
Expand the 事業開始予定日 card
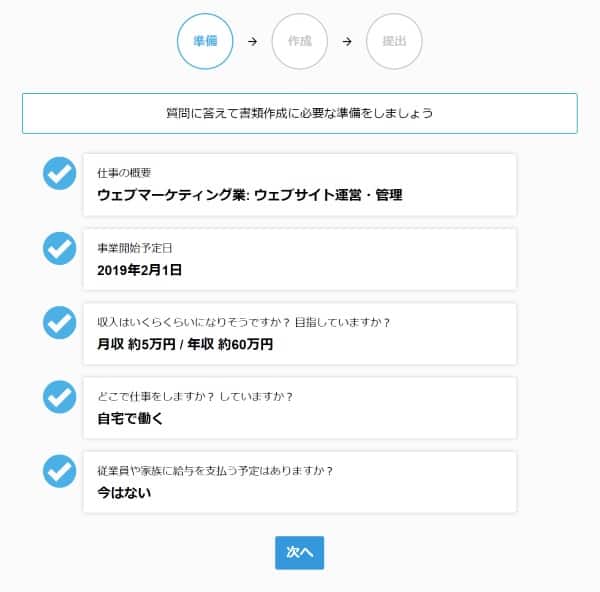[299, 259]
